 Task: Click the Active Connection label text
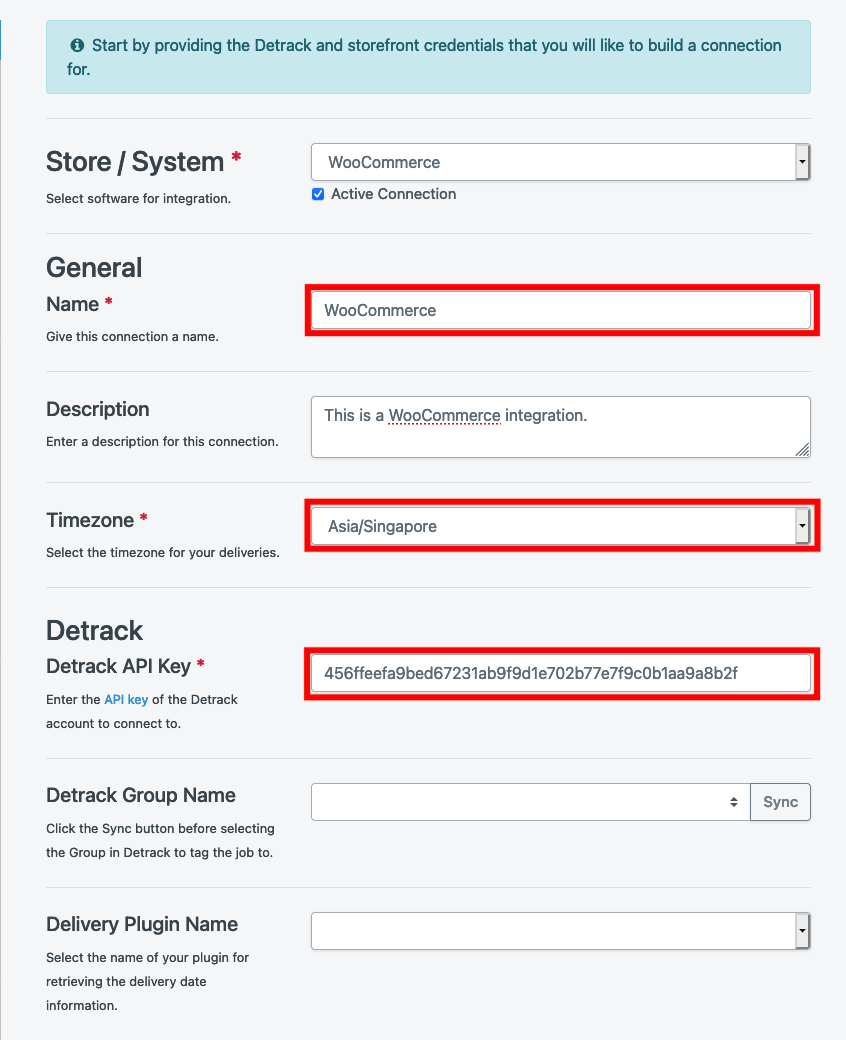[394, 194]
